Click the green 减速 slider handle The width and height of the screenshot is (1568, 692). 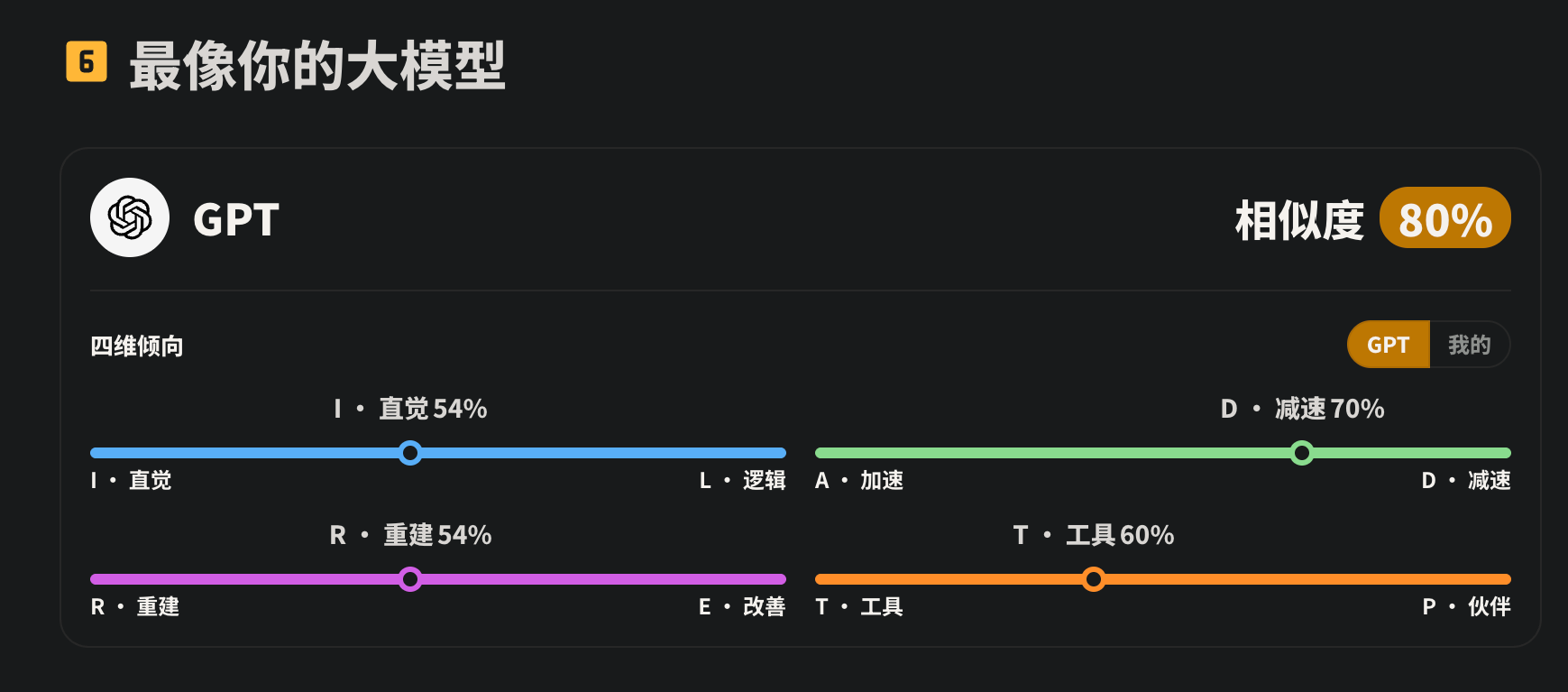(1302, 453)
